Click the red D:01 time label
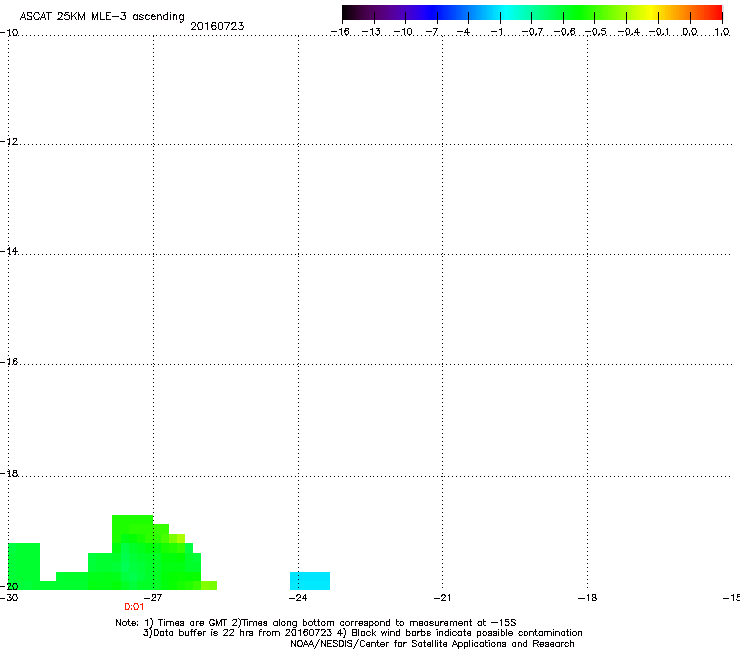The height and width of the screenshot is (650, 740). 134,607
